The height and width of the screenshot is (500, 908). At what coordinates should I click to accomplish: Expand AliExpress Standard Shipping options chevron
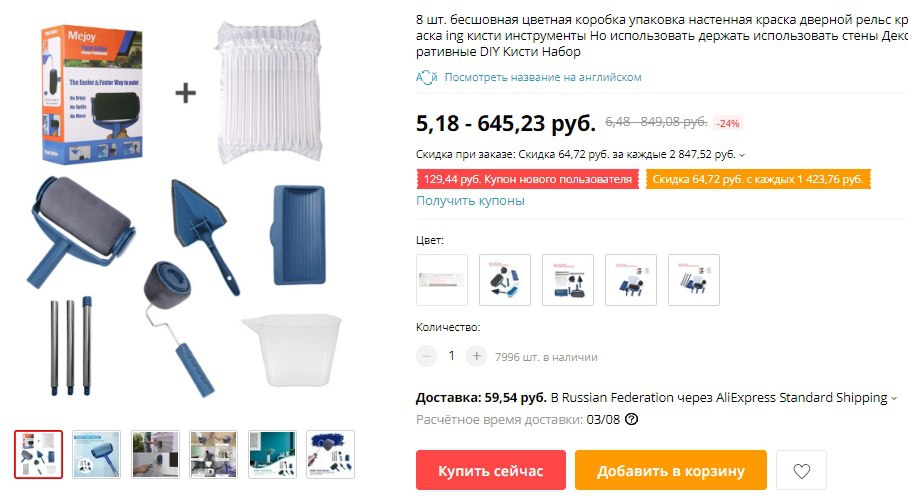(x=894, y=399)
